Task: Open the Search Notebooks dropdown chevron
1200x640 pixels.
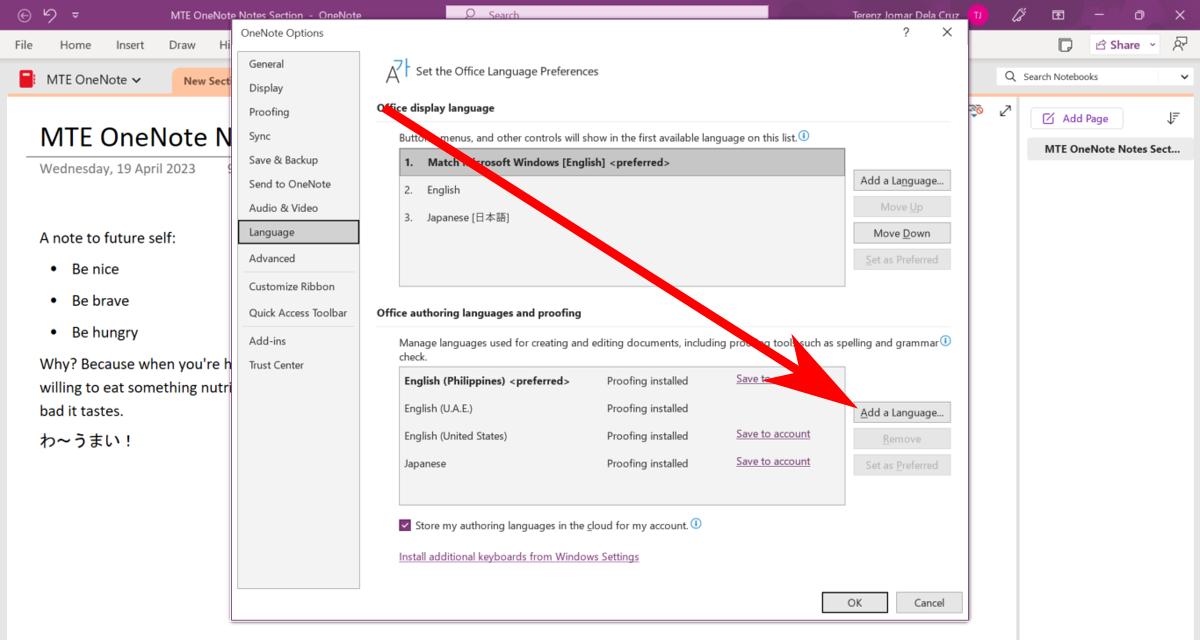Action: click(x=1184, y=75)
